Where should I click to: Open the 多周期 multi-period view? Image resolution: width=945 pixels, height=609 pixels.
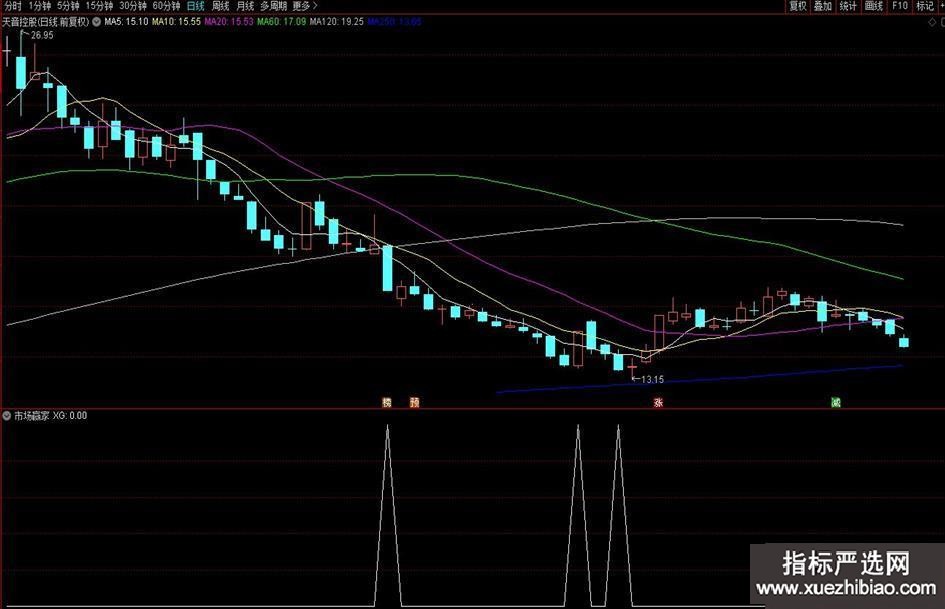click(x=274, y=6)
